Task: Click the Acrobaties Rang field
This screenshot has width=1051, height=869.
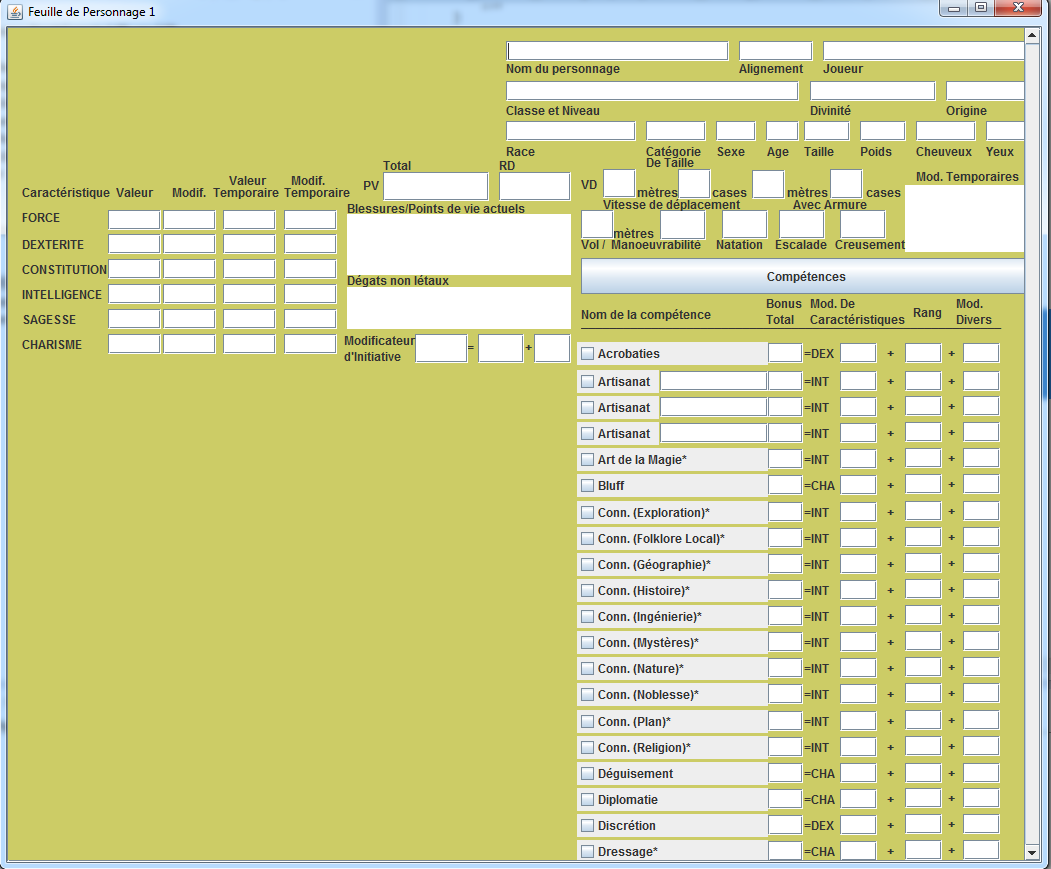Action: pos(922,353)
